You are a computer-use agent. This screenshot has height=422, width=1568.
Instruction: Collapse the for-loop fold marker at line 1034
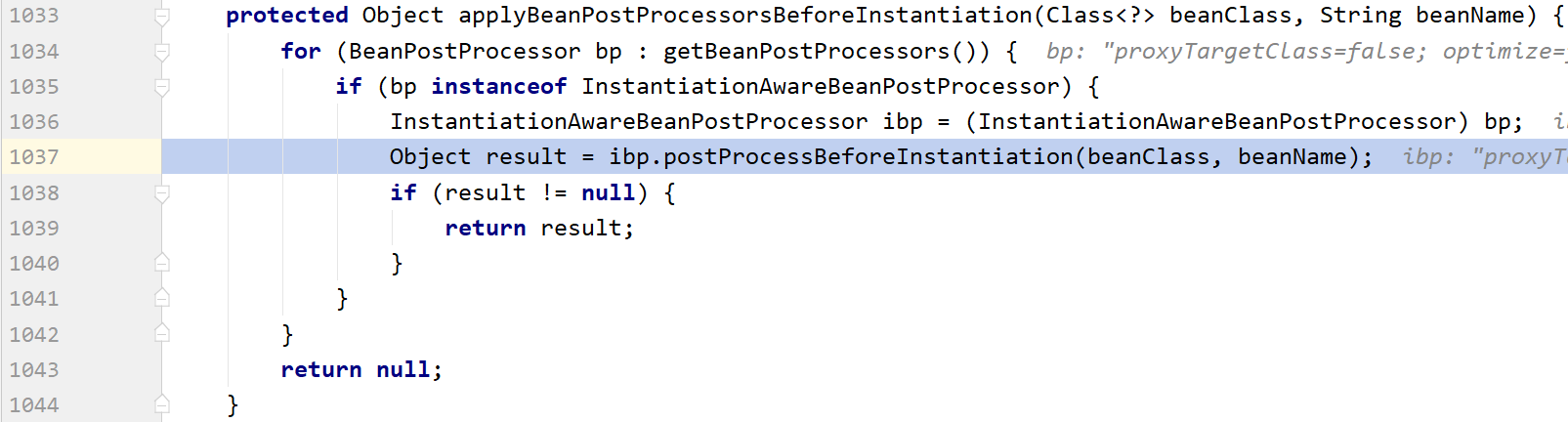pyautogui.click(x=162, y=51)
